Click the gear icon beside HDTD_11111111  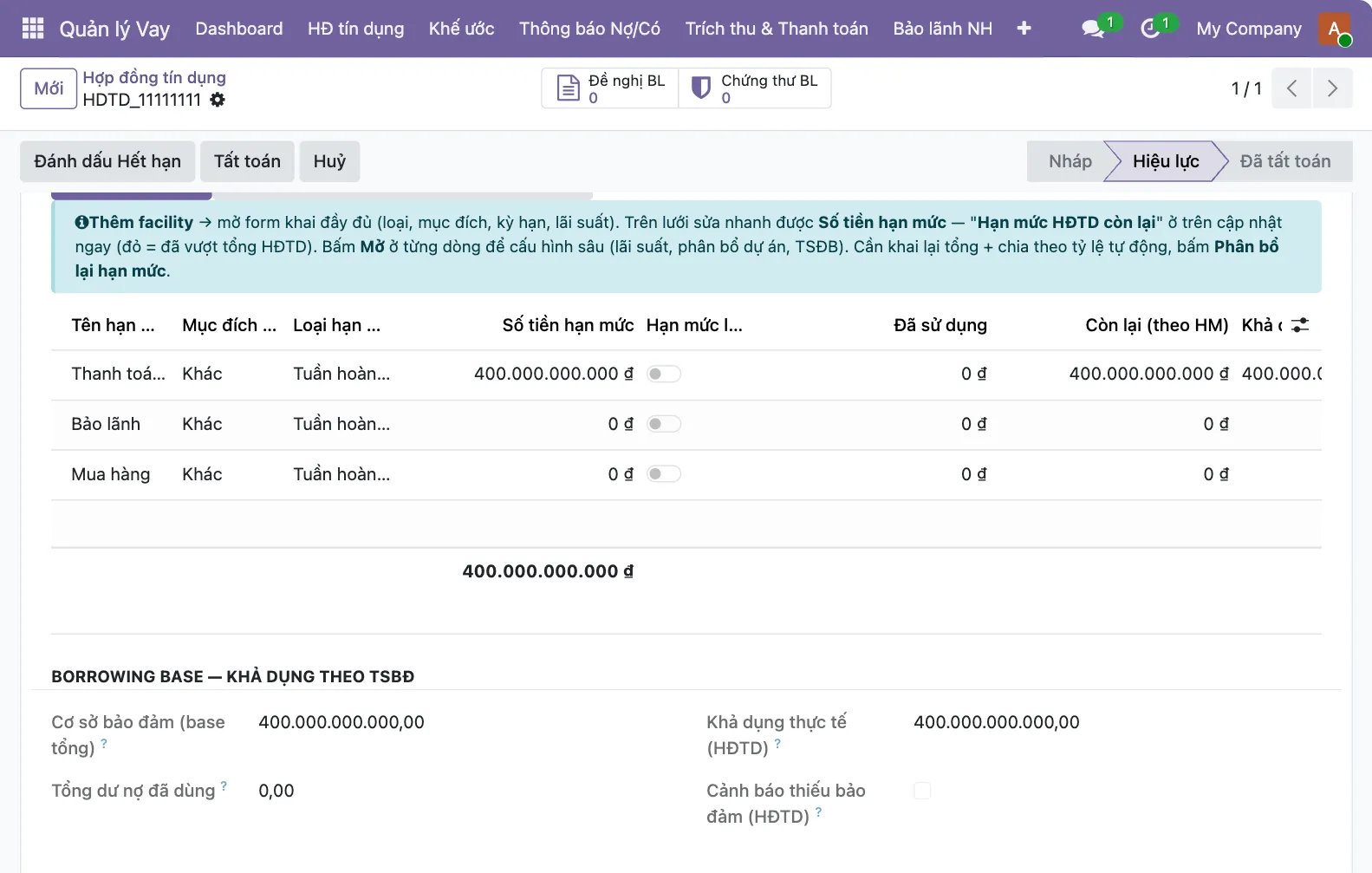[218, 100]
